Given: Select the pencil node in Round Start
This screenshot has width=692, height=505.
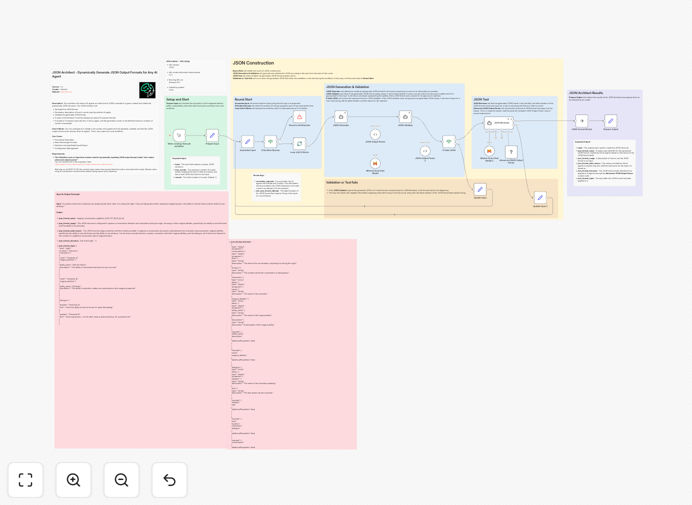Looking at the screenshot, I should point(248,142).
